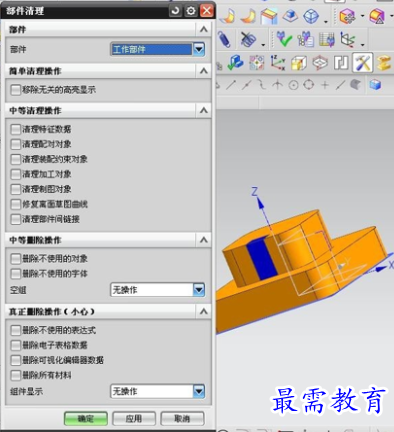
Task: Open the 工作部件 part dropdown
Action: [x=157, y=49]
